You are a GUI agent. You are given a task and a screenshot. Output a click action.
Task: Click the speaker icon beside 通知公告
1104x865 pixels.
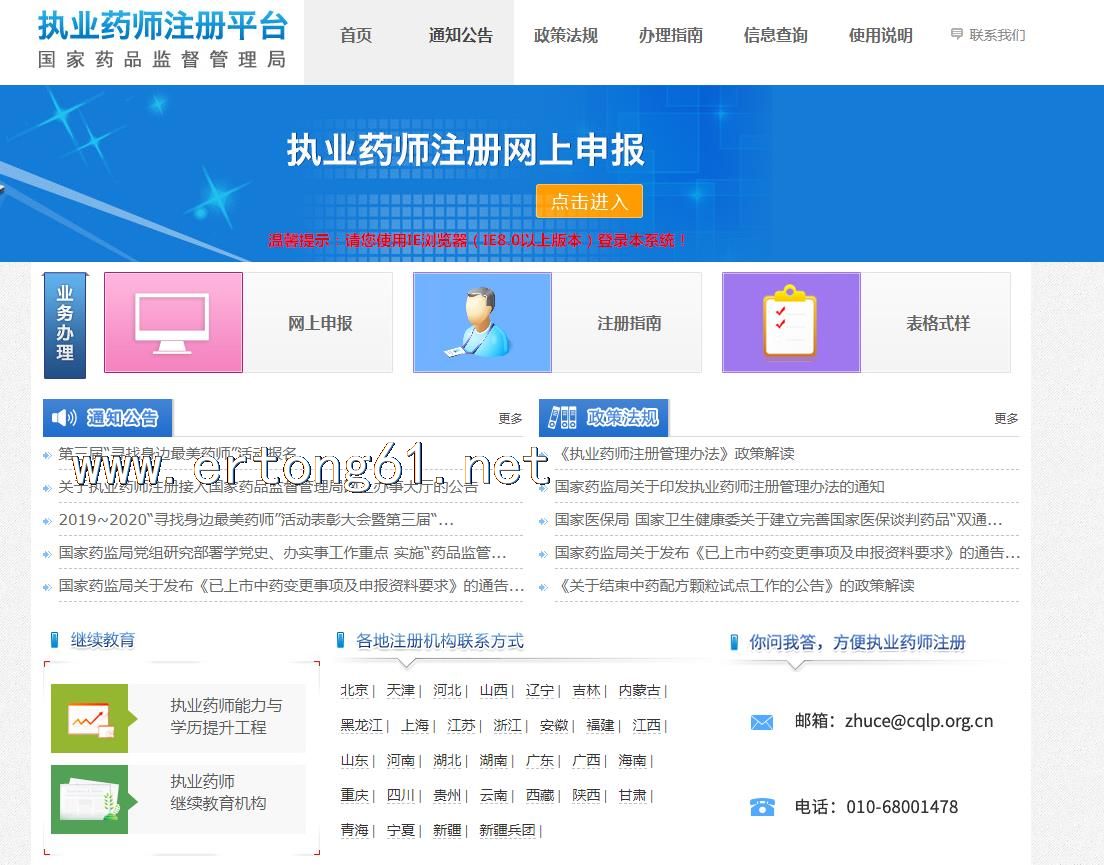65,418
